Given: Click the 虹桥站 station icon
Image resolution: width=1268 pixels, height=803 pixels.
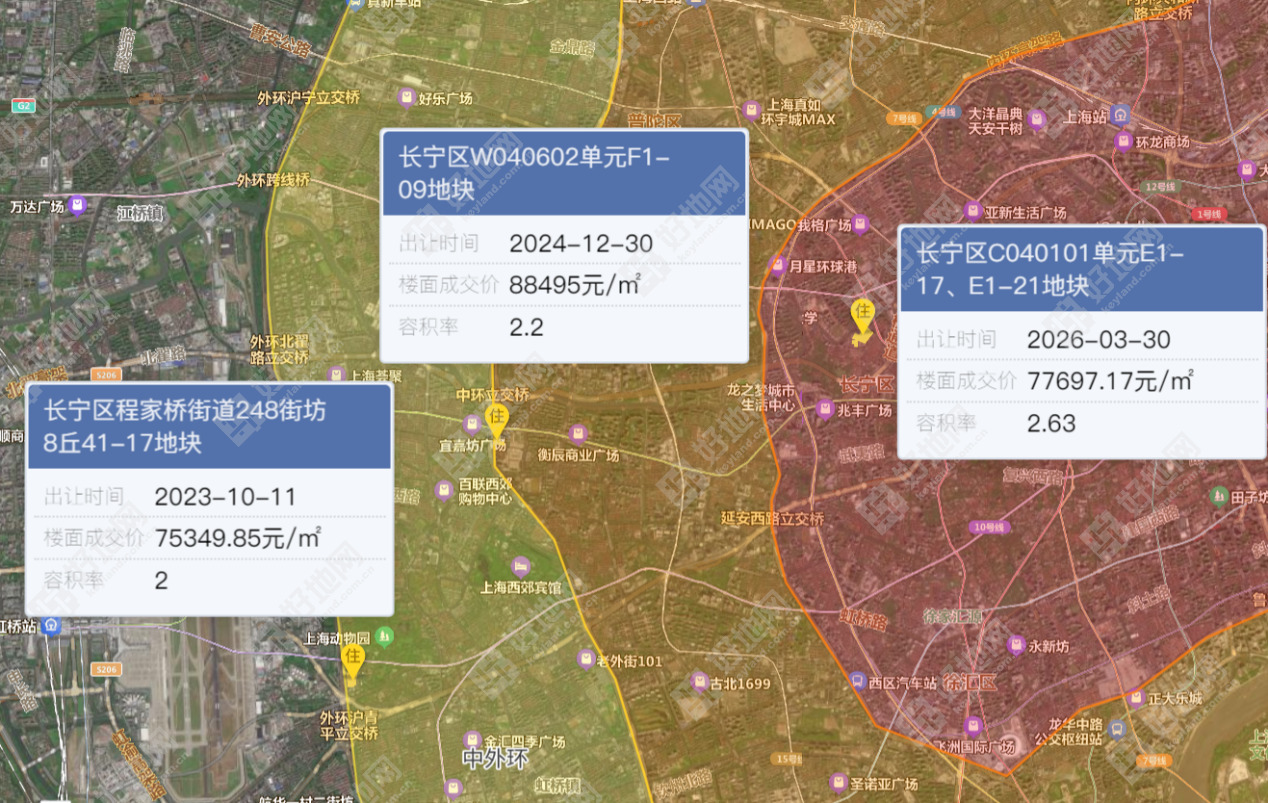Looking at the screenshot, I should 52,626.
